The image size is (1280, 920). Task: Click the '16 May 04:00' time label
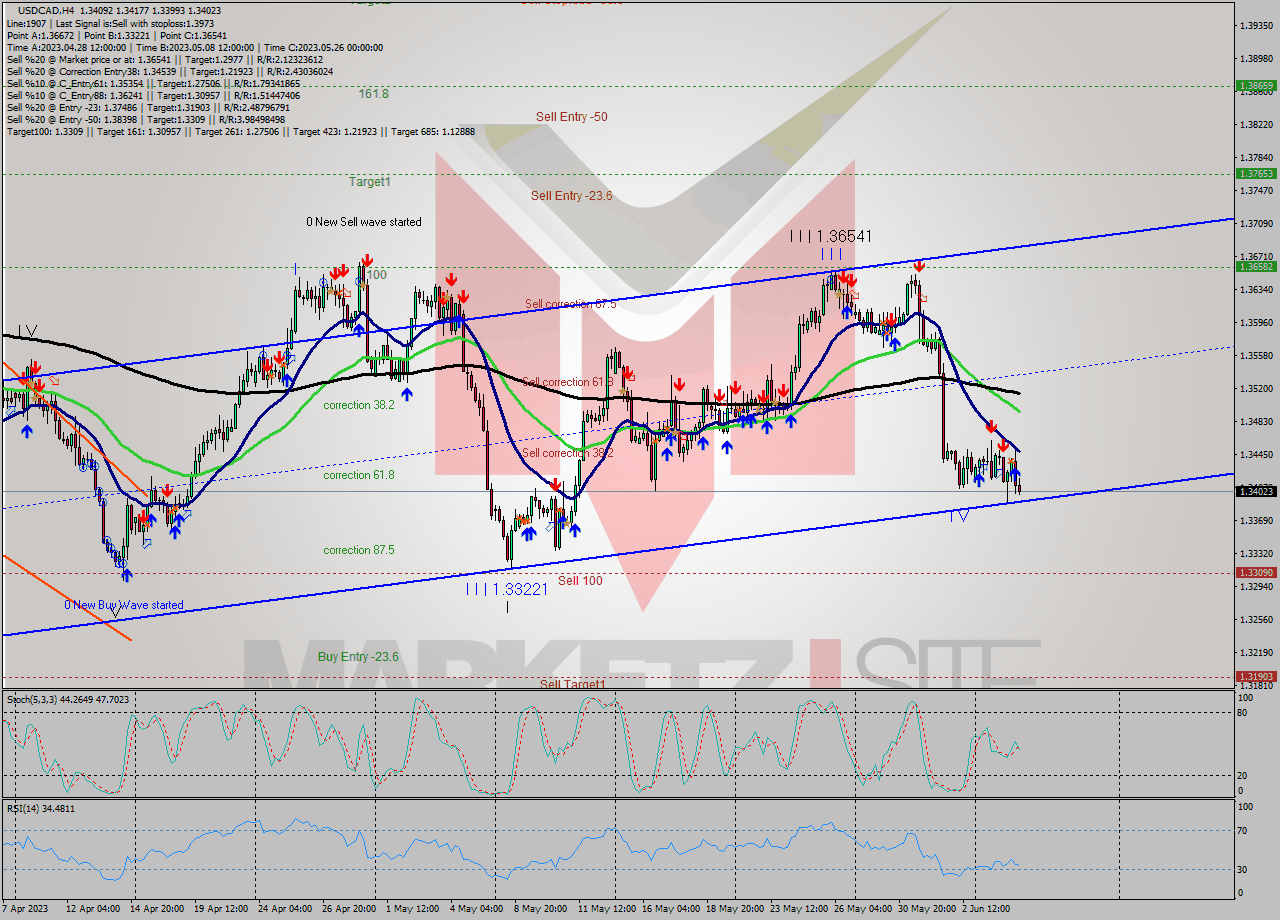(670, 909)
